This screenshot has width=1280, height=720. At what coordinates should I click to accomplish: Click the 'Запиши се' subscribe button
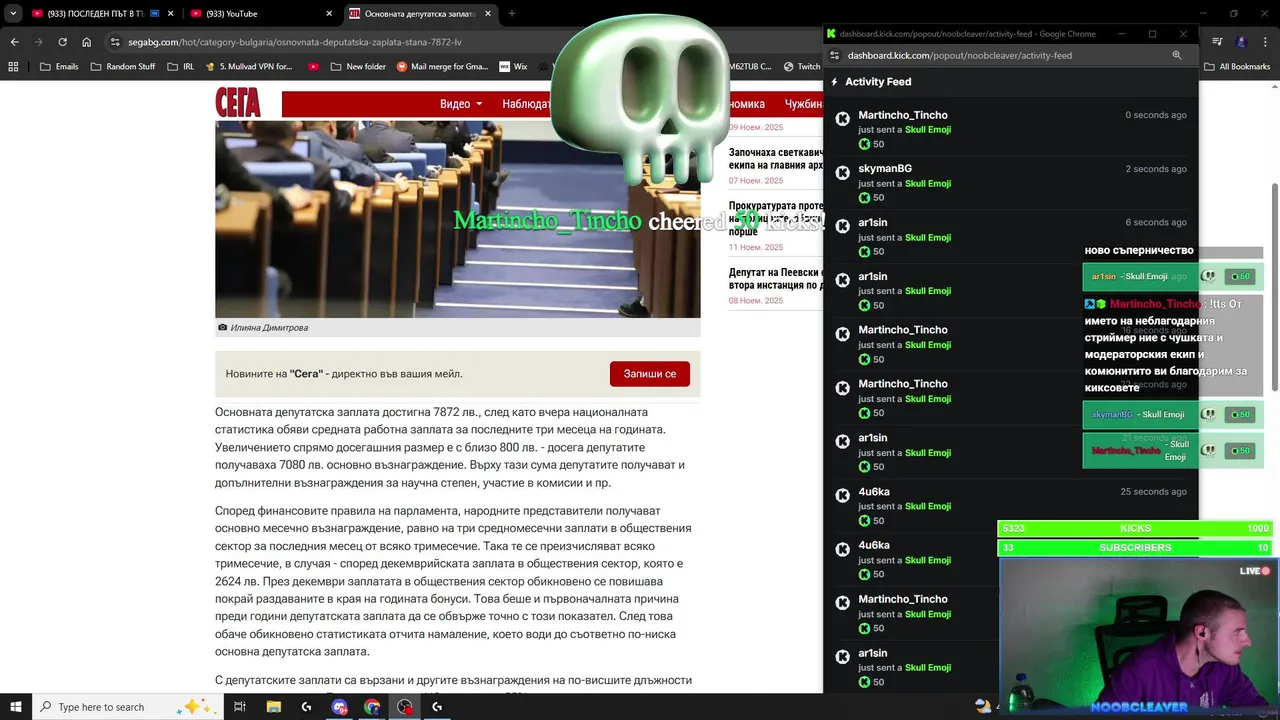650,374
